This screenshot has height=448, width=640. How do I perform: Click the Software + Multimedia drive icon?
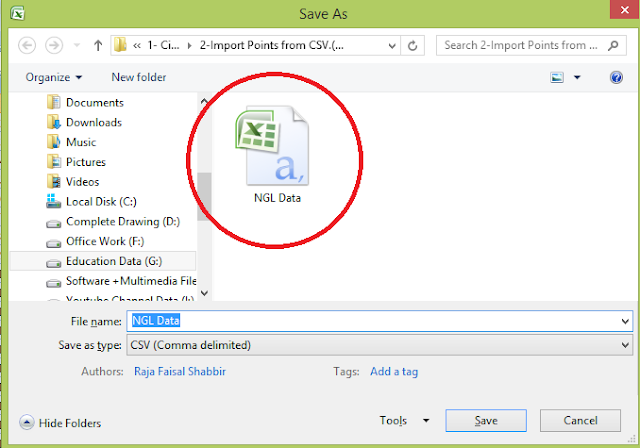53,283
